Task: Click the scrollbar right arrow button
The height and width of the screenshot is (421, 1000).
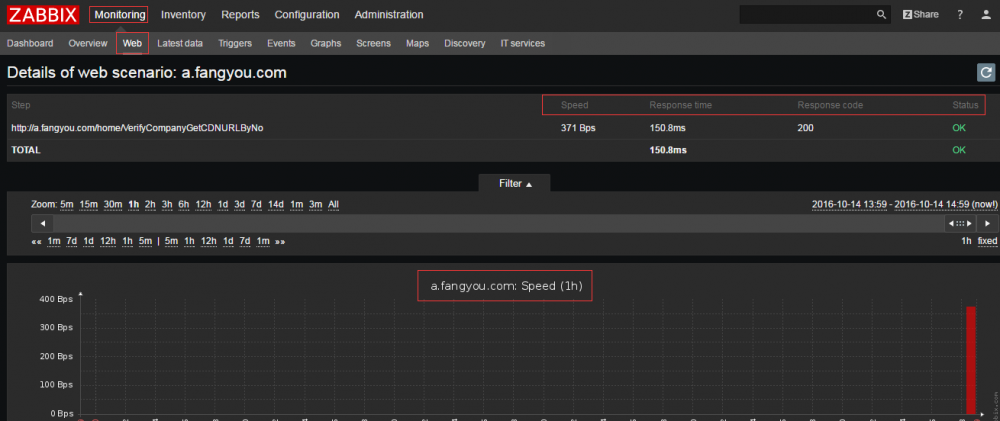Action: pyautogui.click(x=987, y=223)
